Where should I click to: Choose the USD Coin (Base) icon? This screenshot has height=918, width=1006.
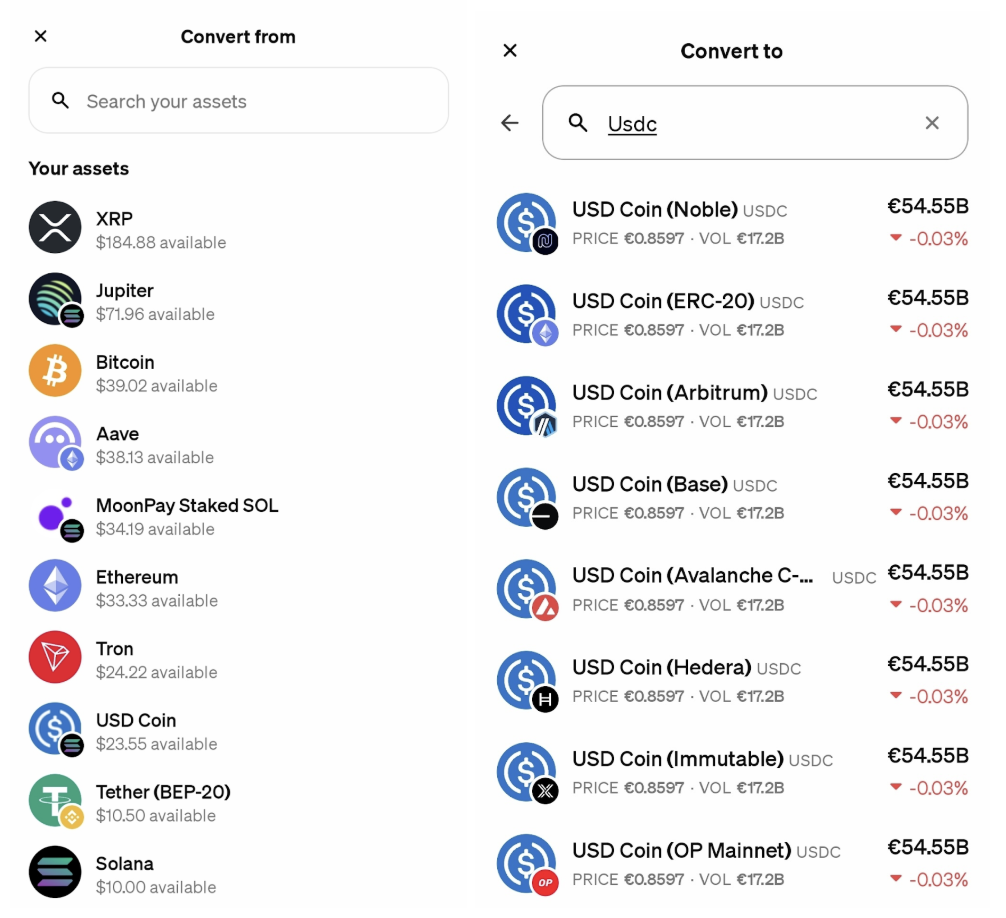527,498
